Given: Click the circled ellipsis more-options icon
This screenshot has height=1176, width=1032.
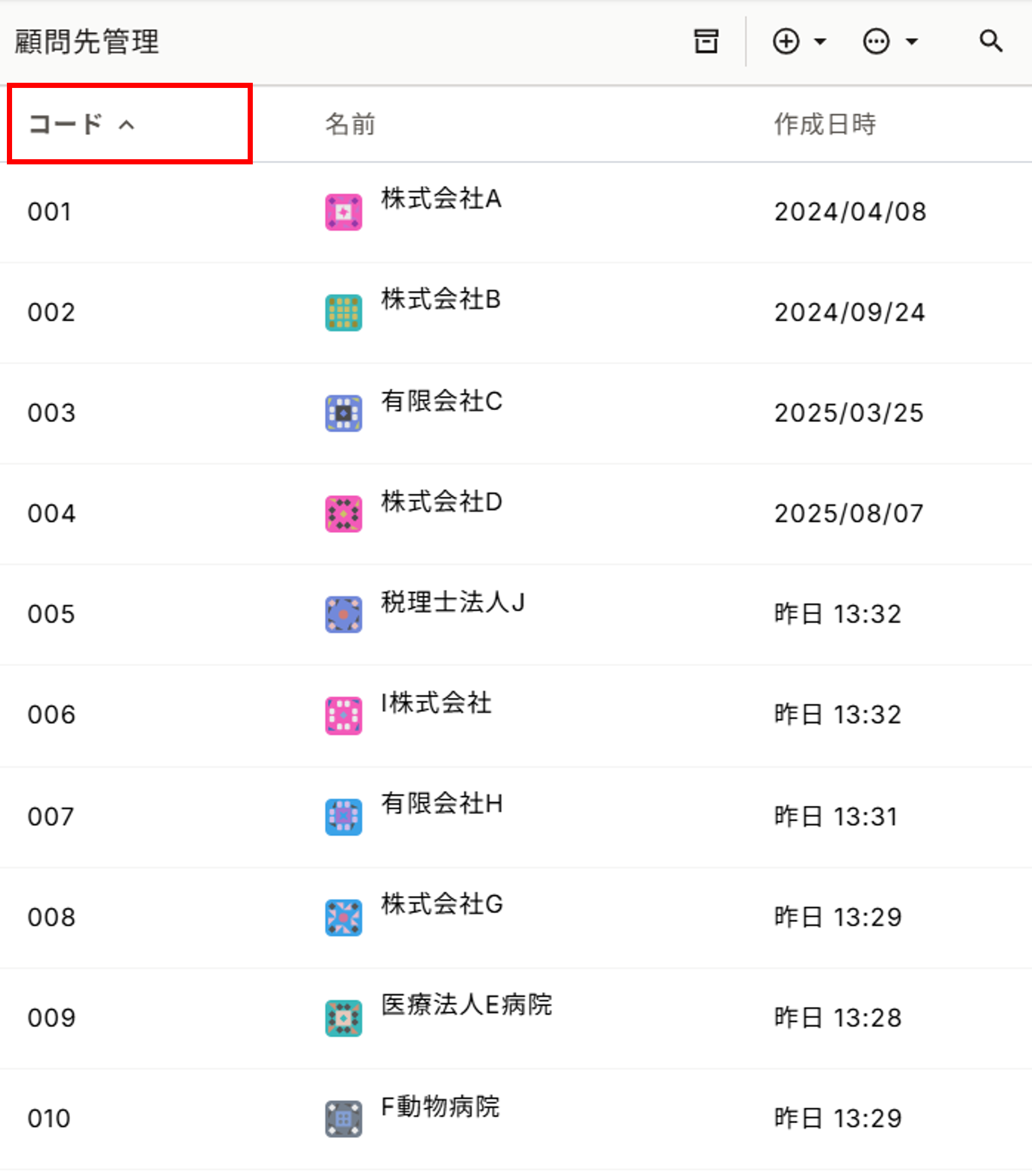Looking at the screenshot, I should (x=876, y=41).
